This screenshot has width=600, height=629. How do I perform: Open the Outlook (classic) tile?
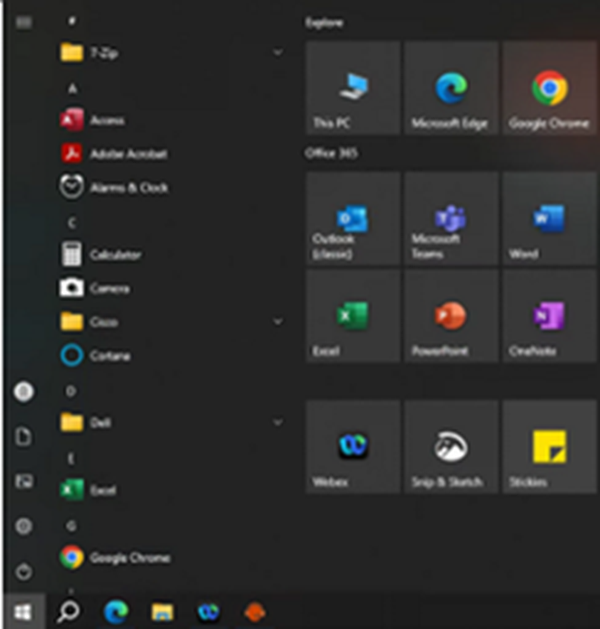[x=353, y=219]
